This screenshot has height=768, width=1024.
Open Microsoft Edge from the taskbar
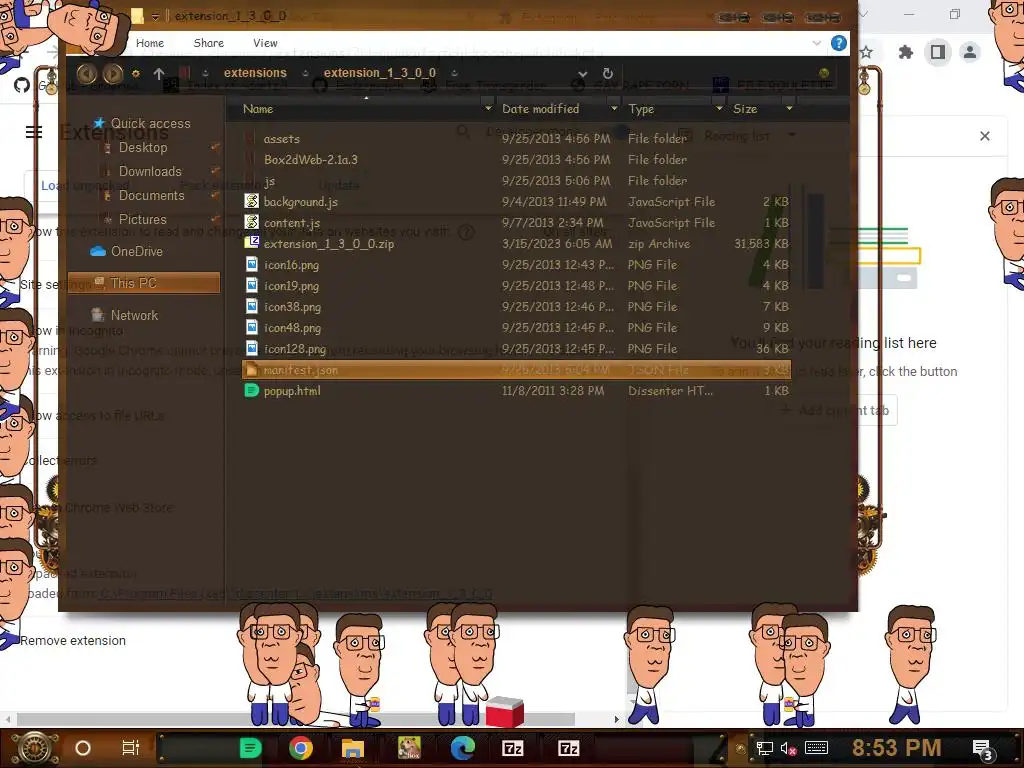point(462,748)
